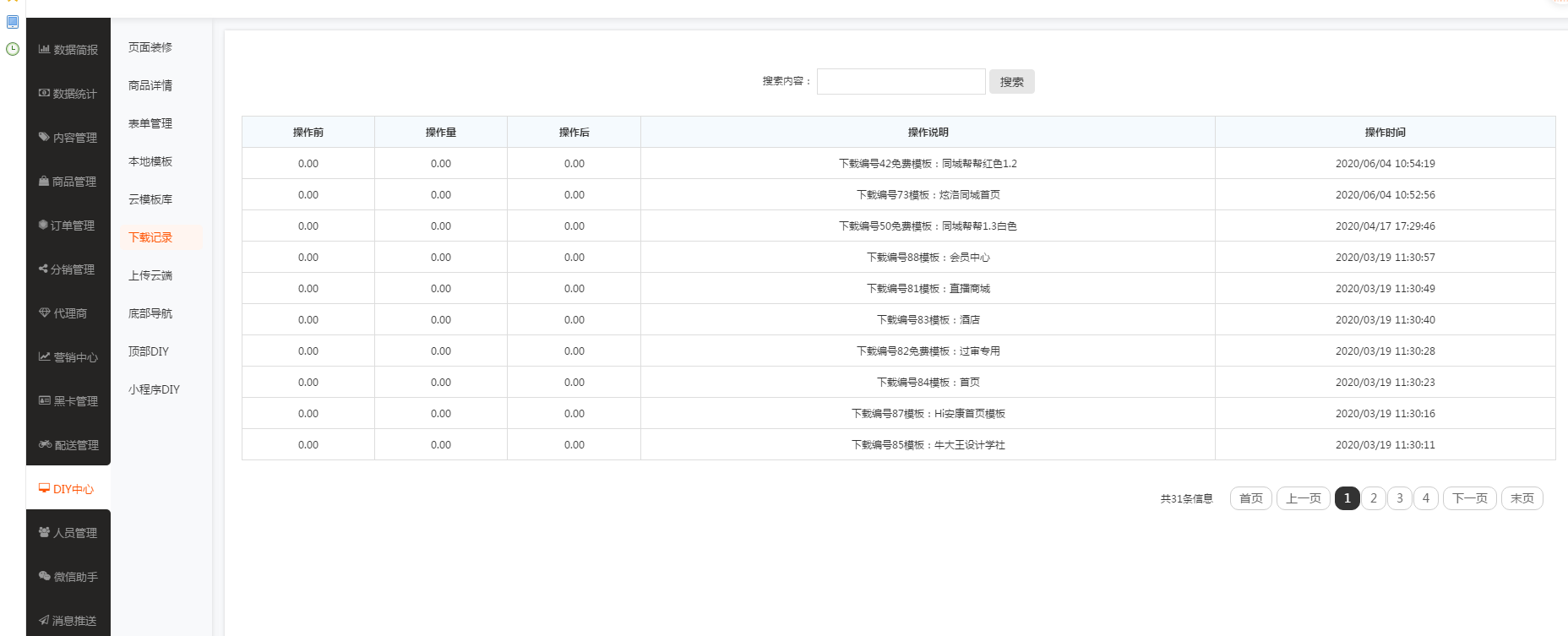This screenshot has height=636, width=1568.
Task: Click the monitor icon beside DIY中心
Action: [44, 489]
